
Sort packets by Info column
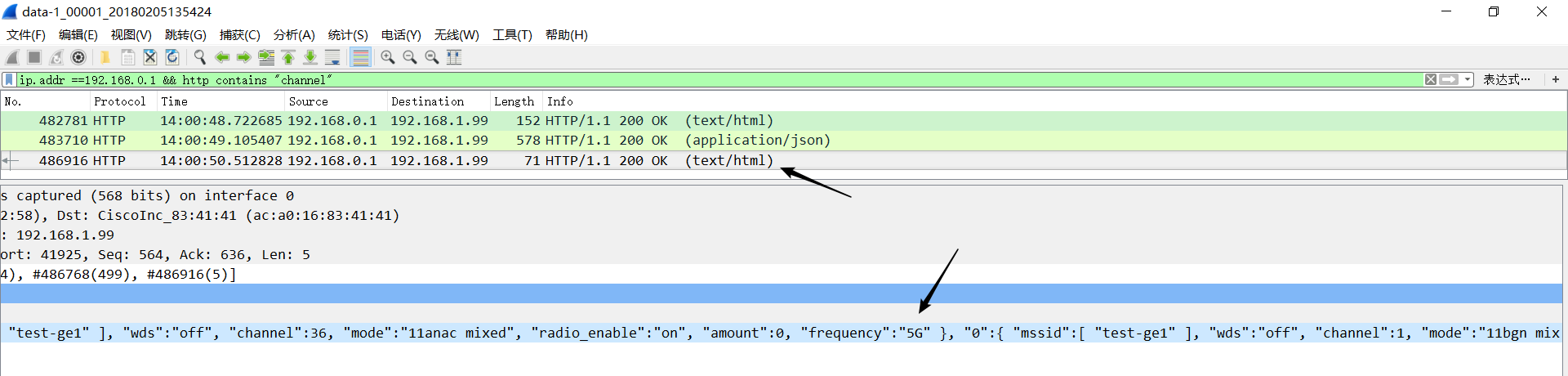tap(1053, 101)
